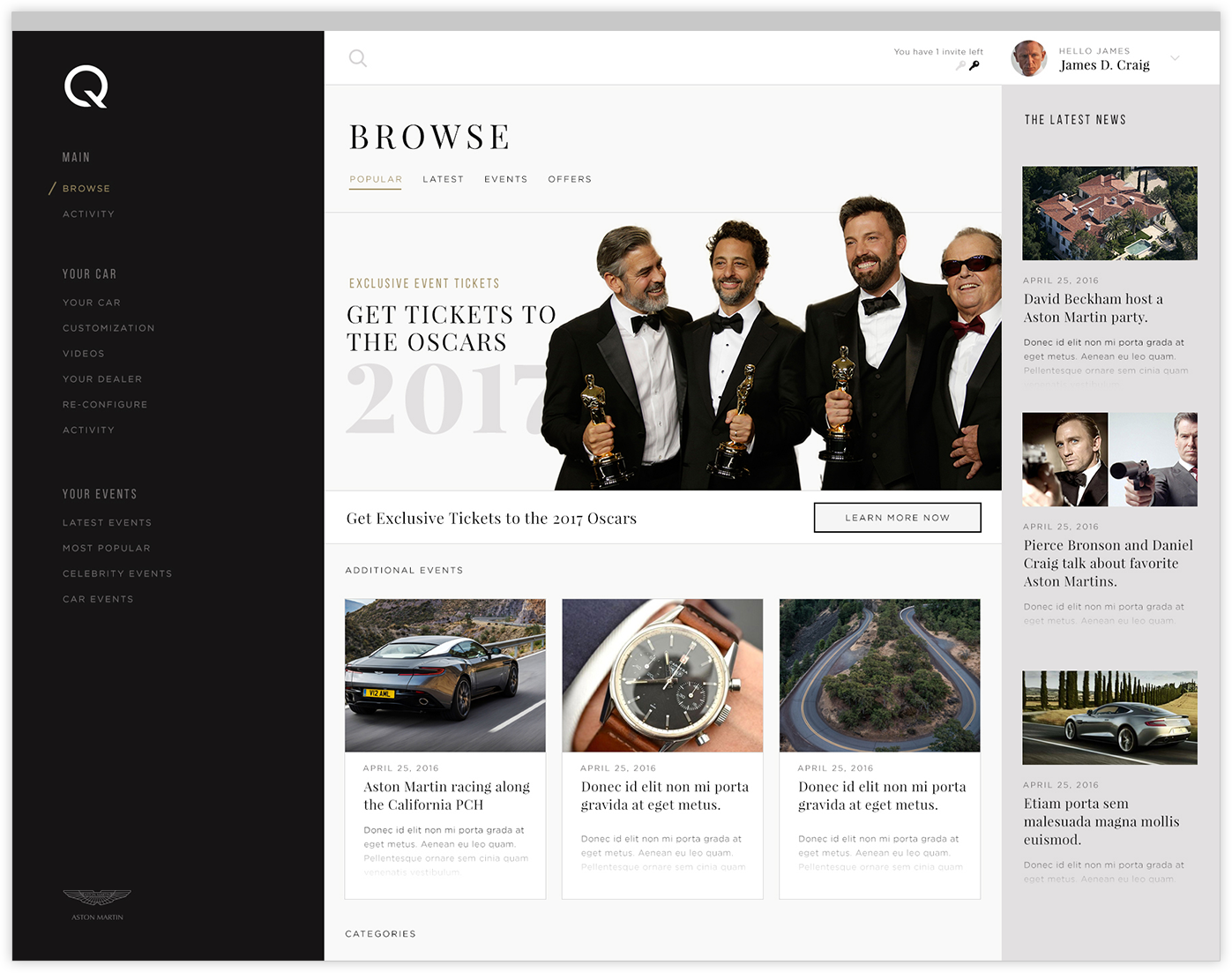The image size is (1232, 973).
Task: Select Celebrity Events in sidebar
Action: pos(117,573)
